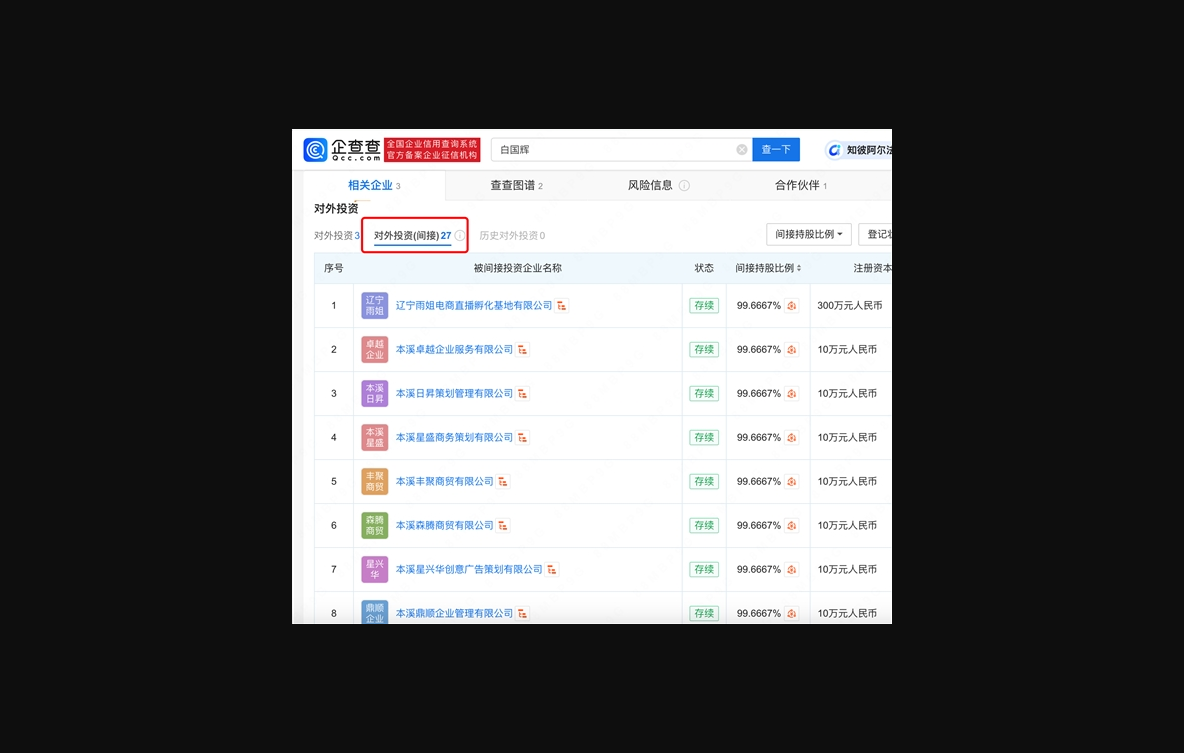Open the 登记 filter dropdown on the right

(x=877, y=234)
